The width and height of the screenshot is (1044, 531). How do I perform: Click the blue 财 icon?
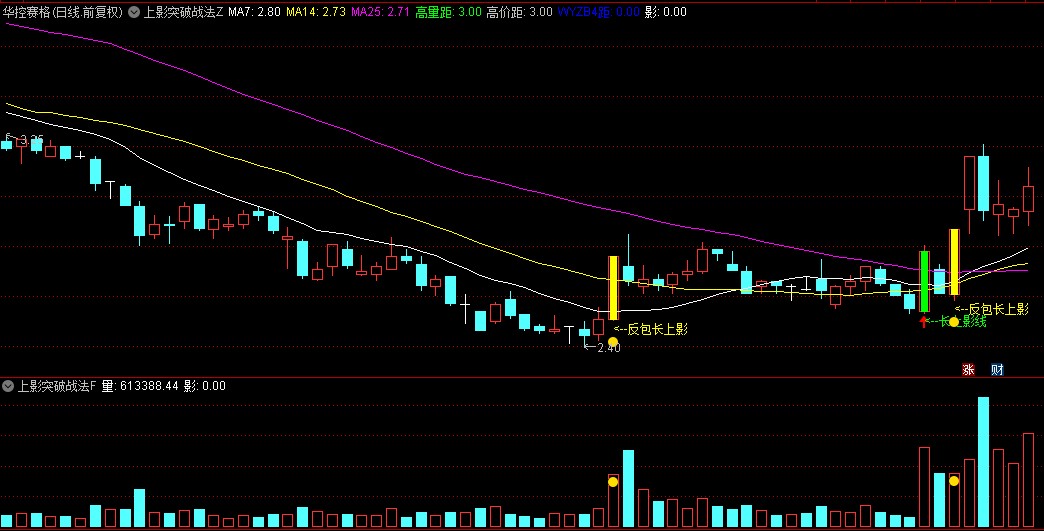[x=997, y=370]
